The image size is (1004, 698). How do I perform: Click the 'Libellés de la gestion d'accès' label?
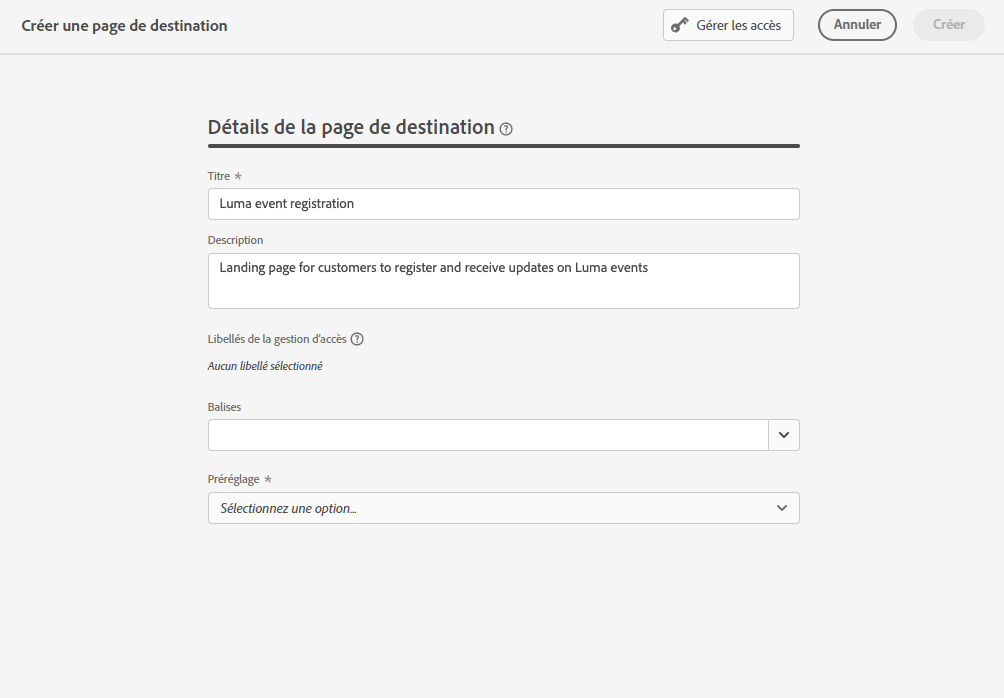click(x=277, y=339)
